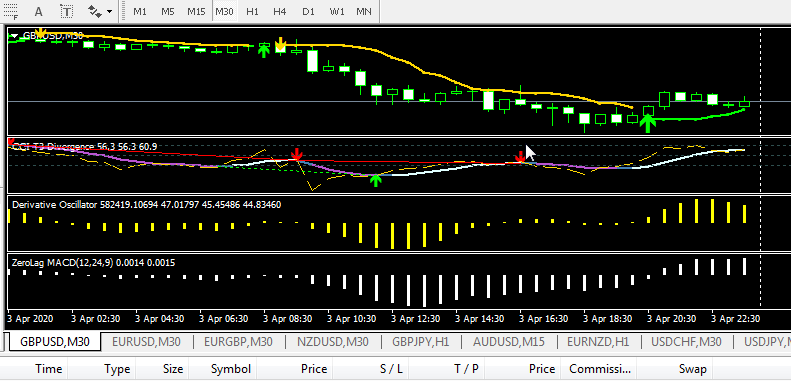Screen dimensions: 791x381
Task: Expand the triangle beside the GBPUSD,M30 chart title
Action: [x=14, y=36]
